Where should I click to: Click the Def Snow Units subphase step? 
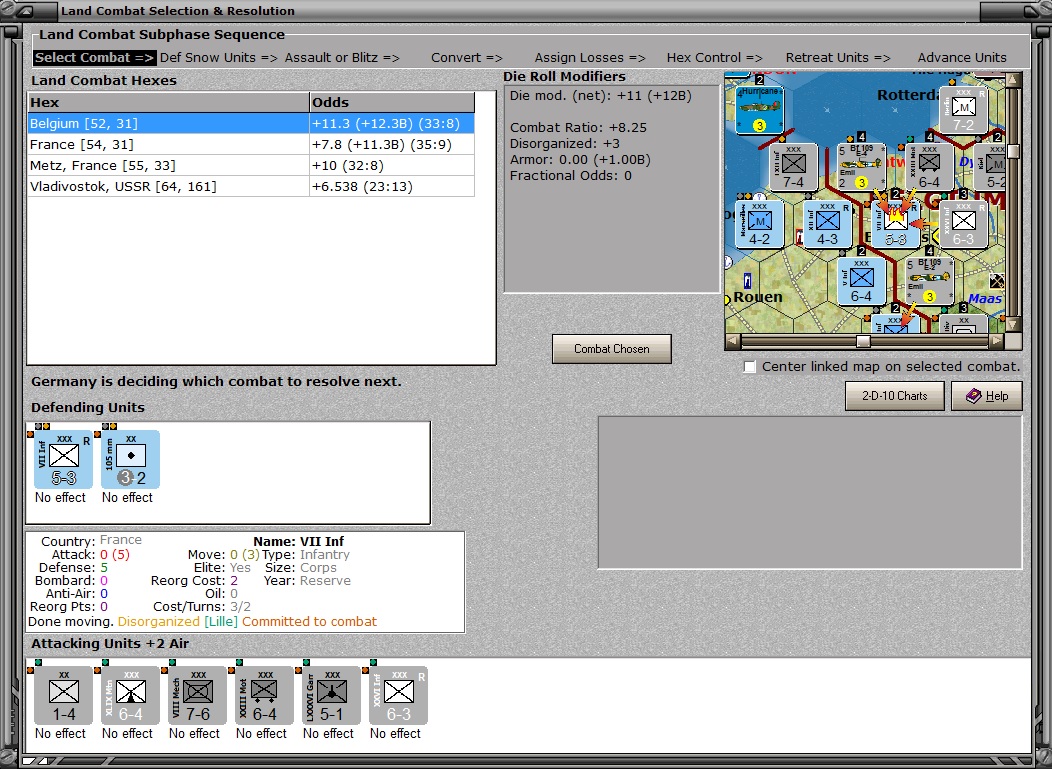click(219, 58)
